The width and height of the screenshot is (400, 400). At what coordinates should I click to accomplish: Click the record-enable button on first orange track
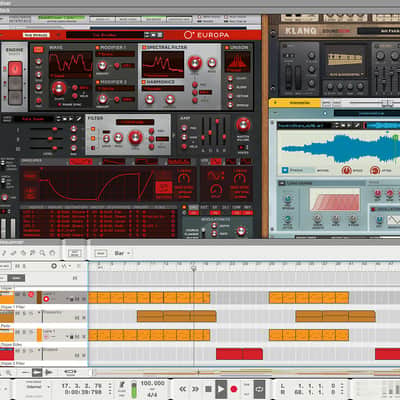click(31, 294)
